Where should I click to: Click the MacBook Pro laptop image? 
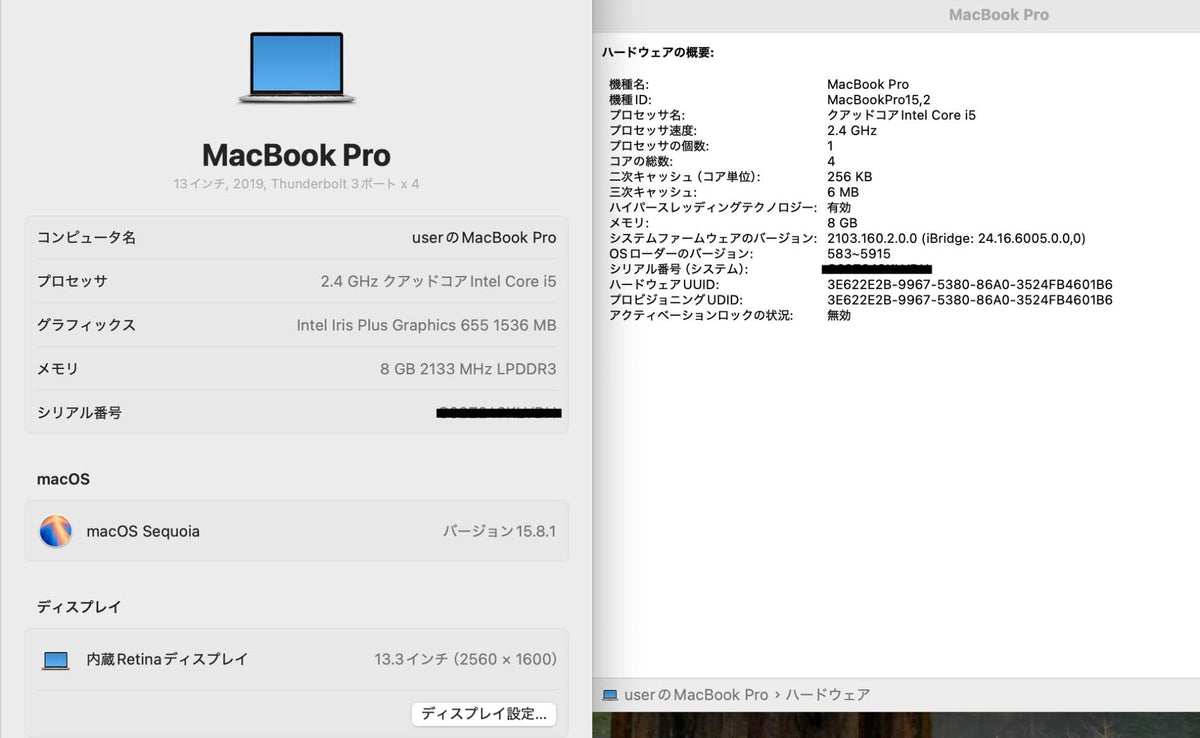tap(296, 68)
